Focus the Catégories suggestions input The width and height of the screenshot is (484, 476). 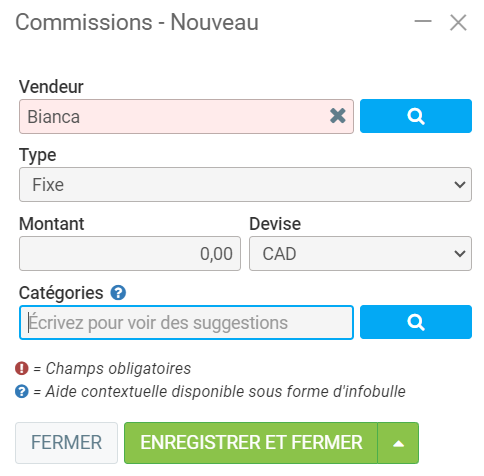pyautogui.click(x=186, y=322)
